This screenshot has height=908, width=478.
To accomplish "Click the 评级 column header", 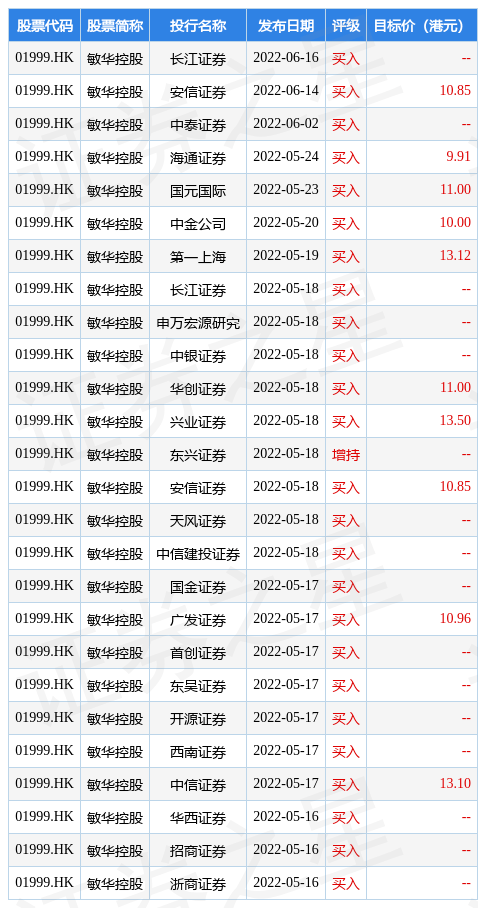I will (x=346, y=25).
